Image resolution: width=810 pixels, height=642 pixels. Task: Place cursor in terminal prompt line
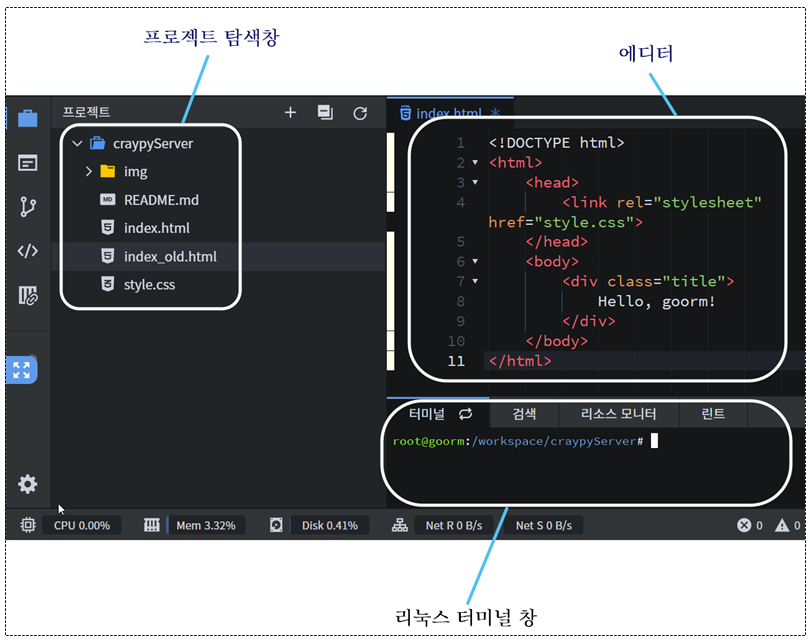point(518,441)
